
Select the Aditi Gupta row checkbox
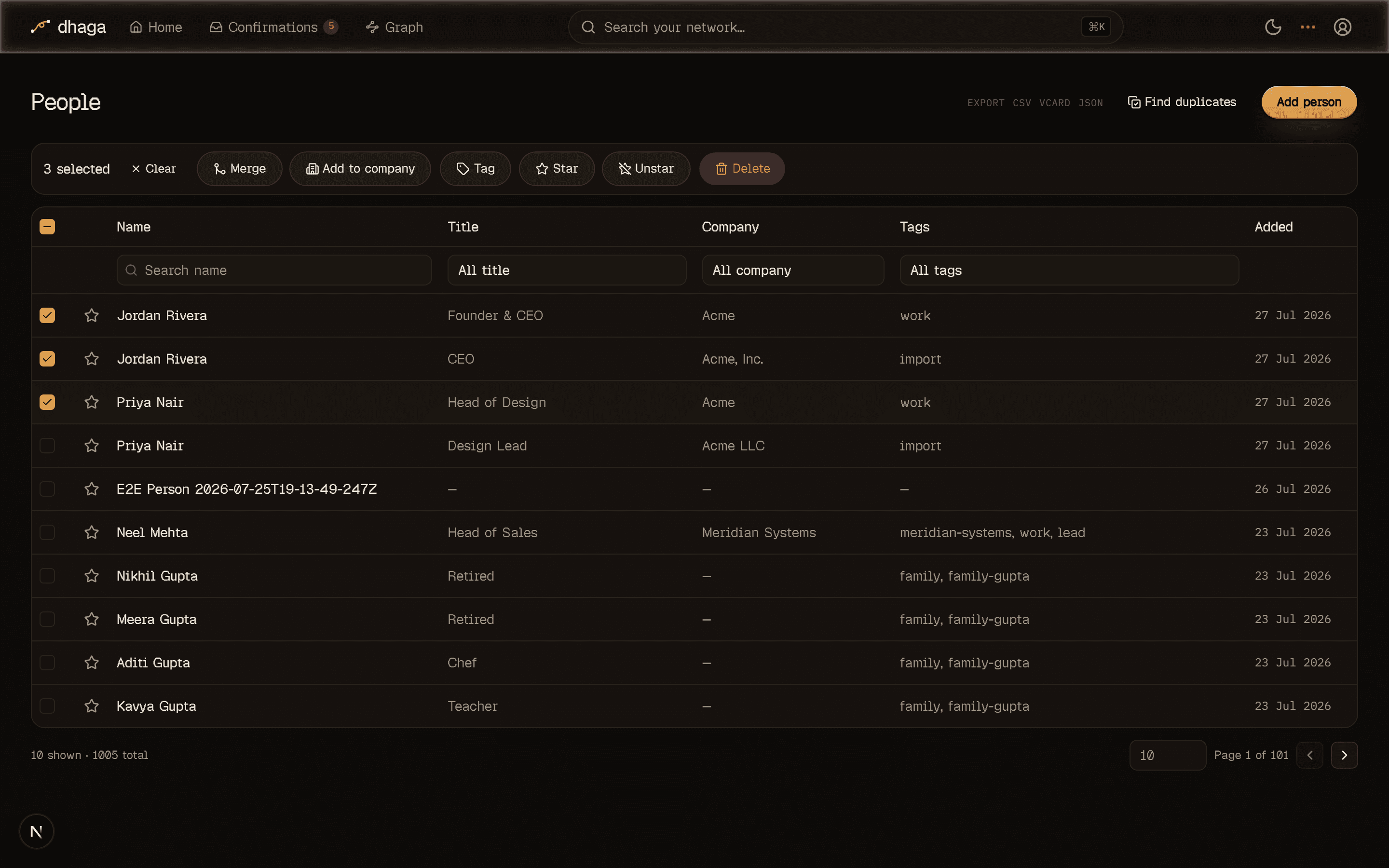coord(47,663)
